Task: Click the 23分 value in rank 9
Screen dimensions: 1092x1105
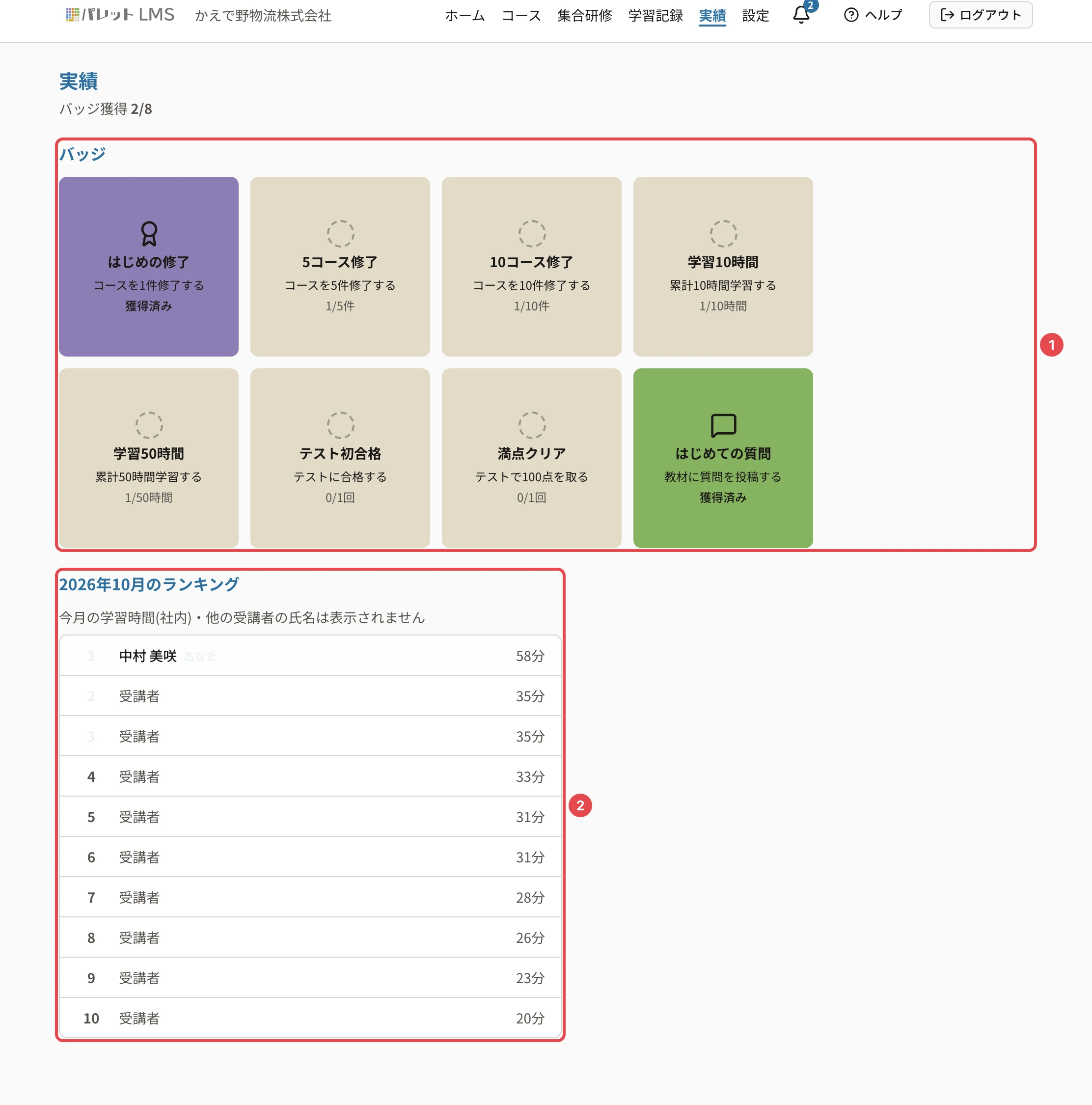Action: 530,978
